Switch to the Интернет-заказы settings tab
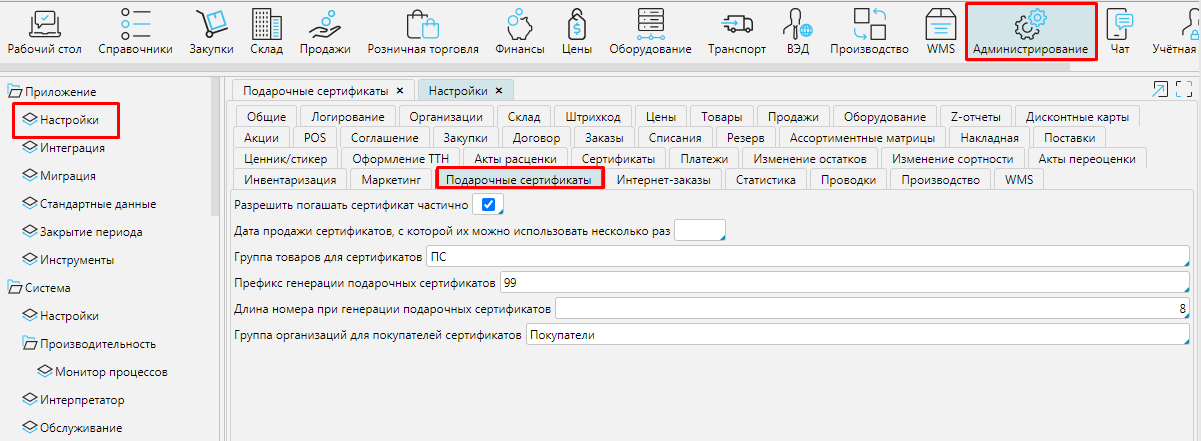 [663, 180]
